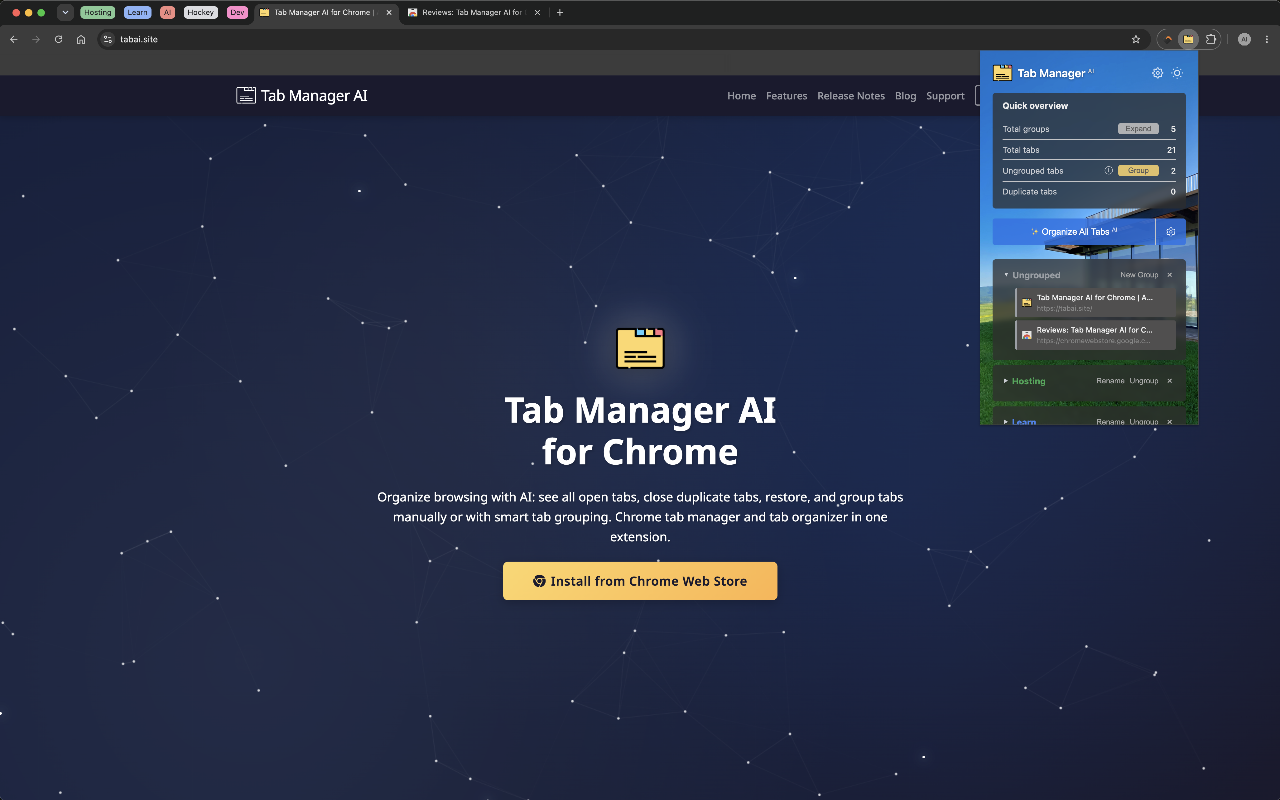Click the yellow folder hero icon on page
1280x800 pixels.
640,348
